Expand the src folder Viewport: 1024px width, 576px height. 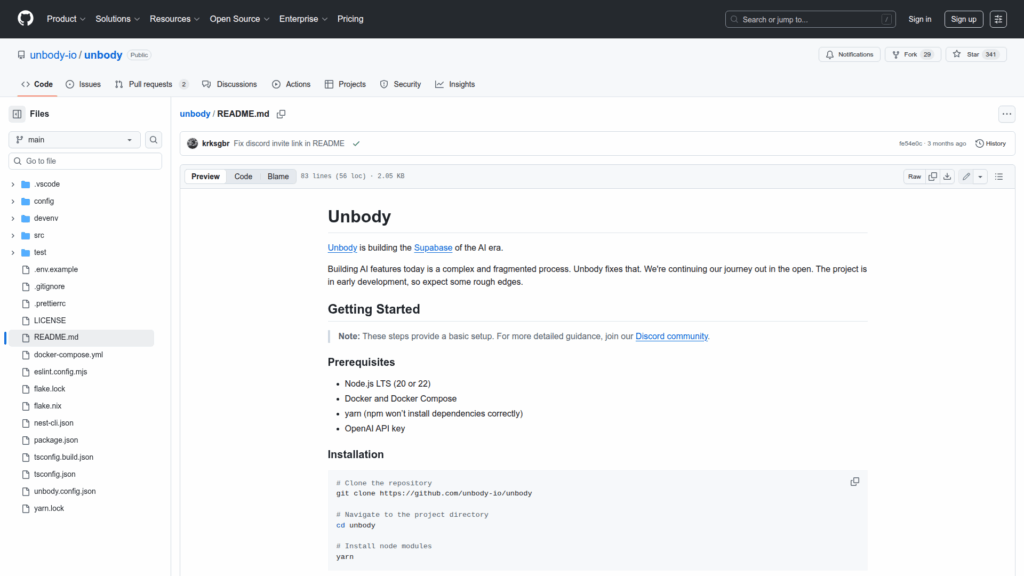click(12, 236)
